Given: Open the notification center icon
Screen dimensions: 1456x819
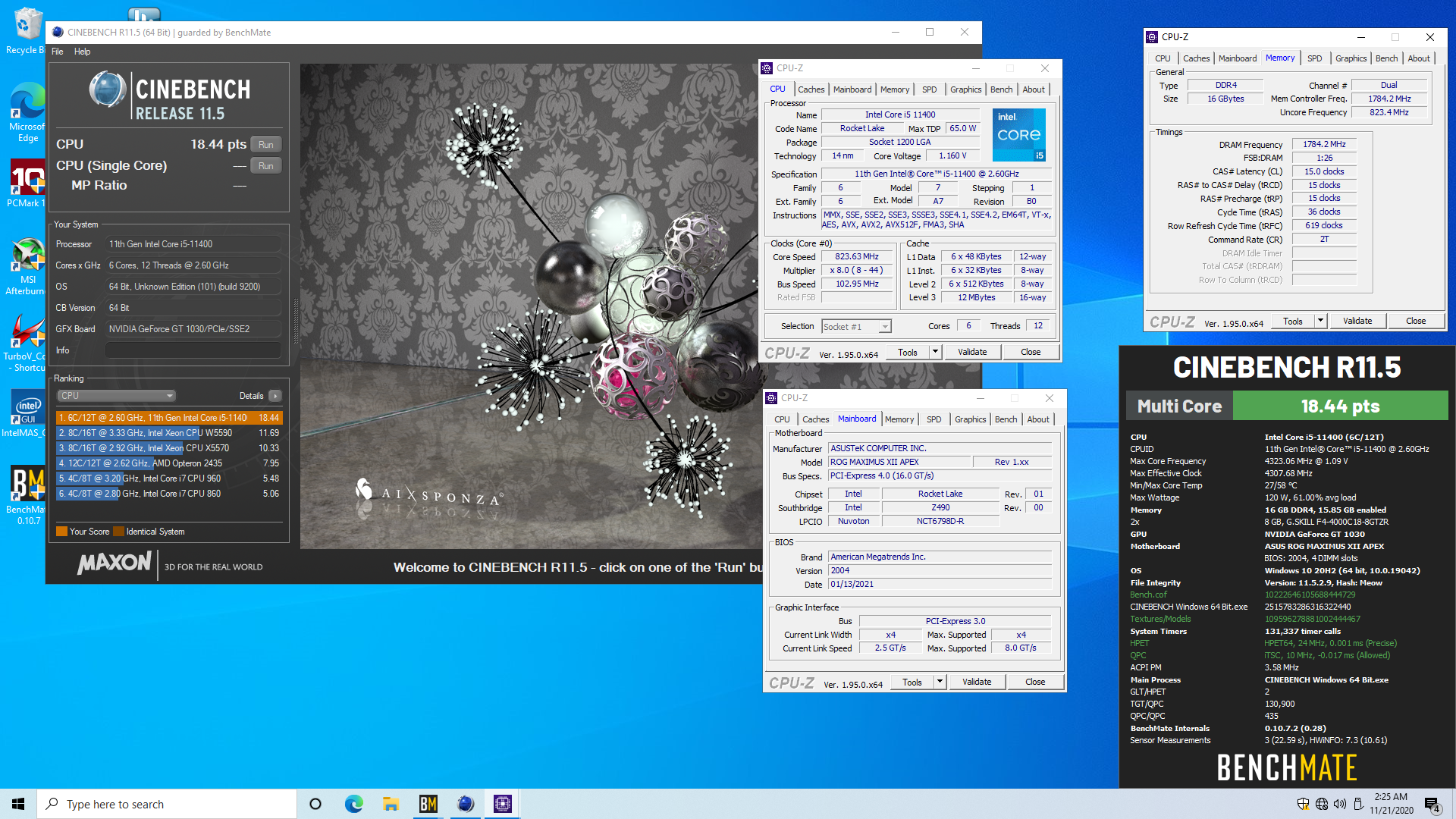Looking at the screenshot, I should coord(1432,805).
